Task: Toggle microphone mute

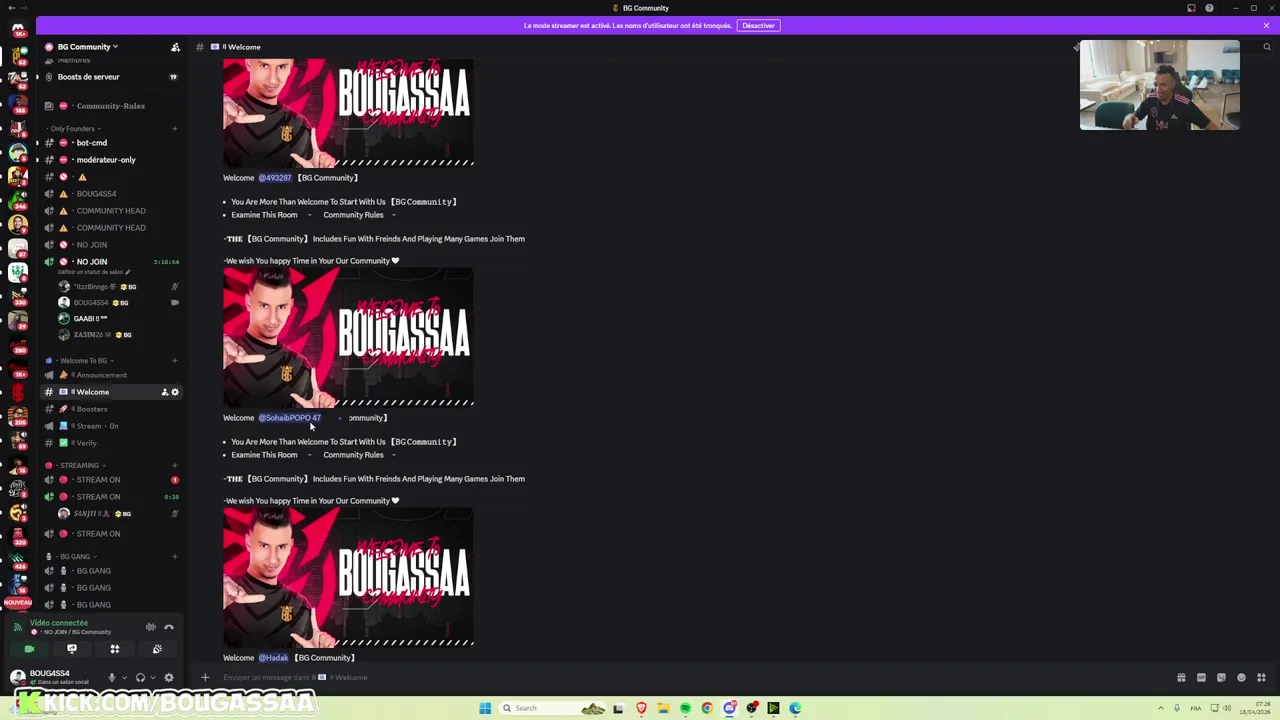Action: point(111,677)
